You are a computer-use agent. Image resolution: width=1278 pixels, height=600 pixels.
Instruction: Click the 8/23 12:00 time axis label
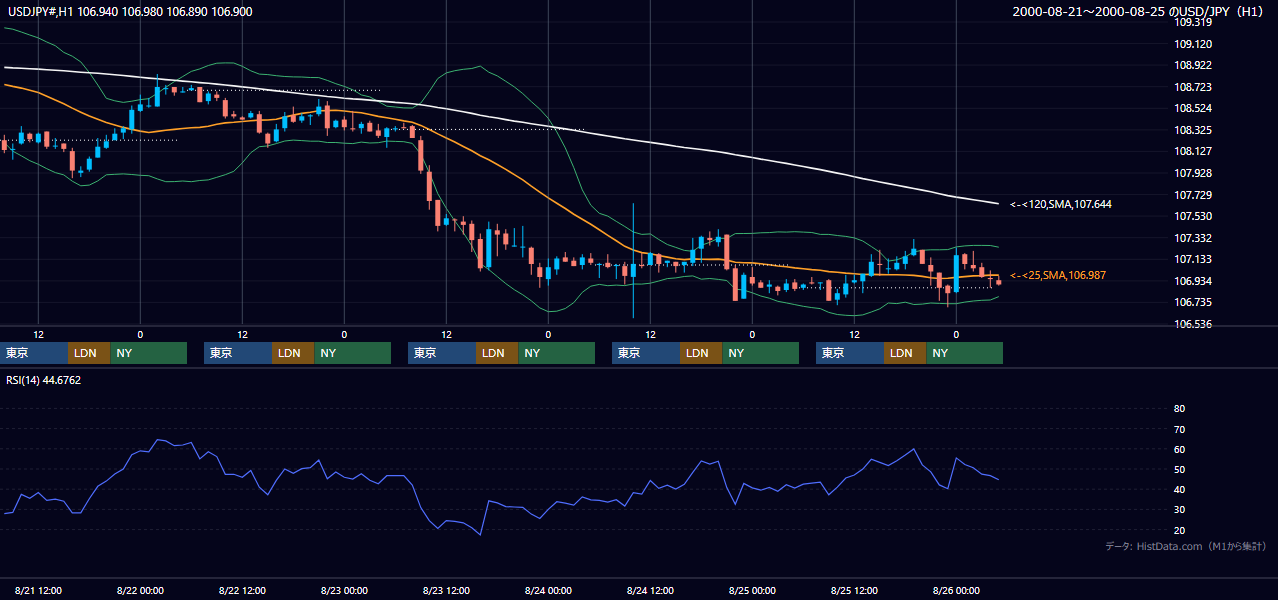[446, 590]
